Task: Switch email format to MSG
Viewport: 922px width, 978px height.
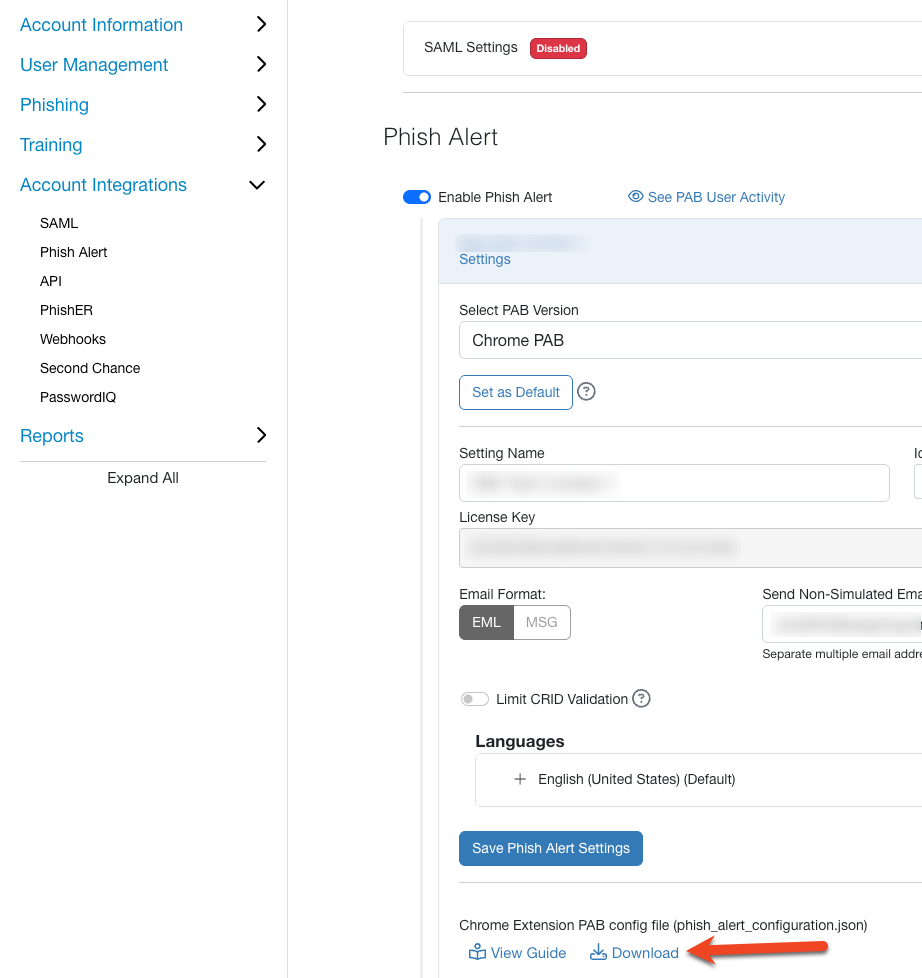Action: 541,622
